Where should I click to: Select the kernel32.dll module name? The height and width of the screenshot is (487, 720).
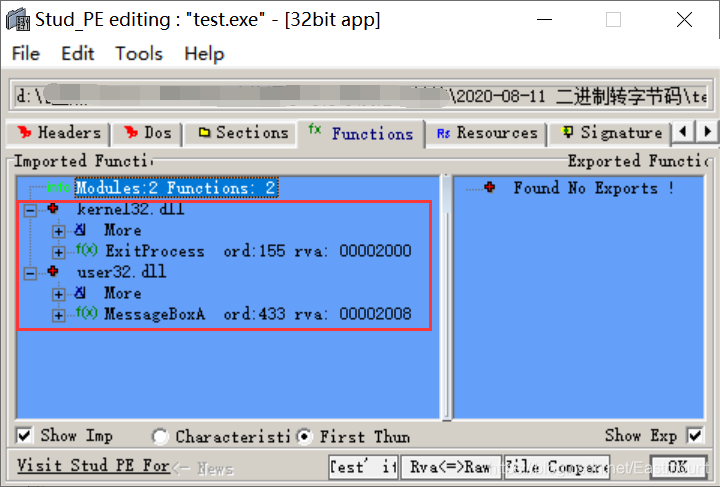coord(130,209)
